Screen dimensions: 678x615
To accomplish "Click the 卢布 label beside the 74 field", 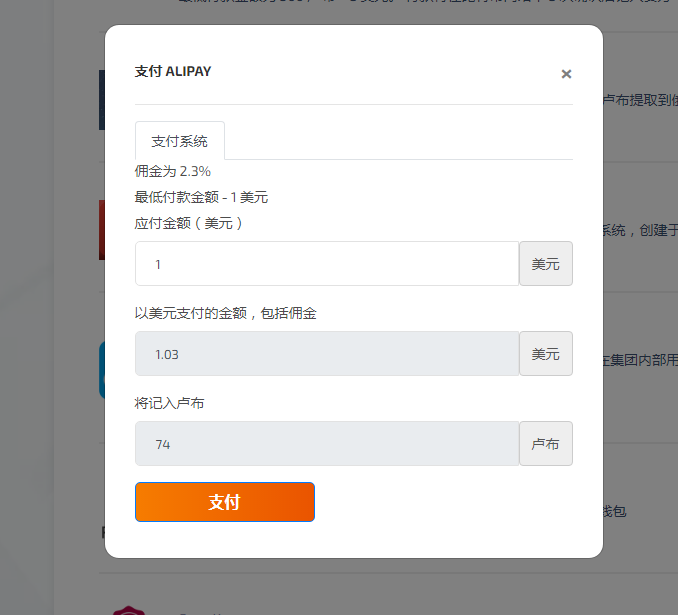I will [x=546, y=444].
